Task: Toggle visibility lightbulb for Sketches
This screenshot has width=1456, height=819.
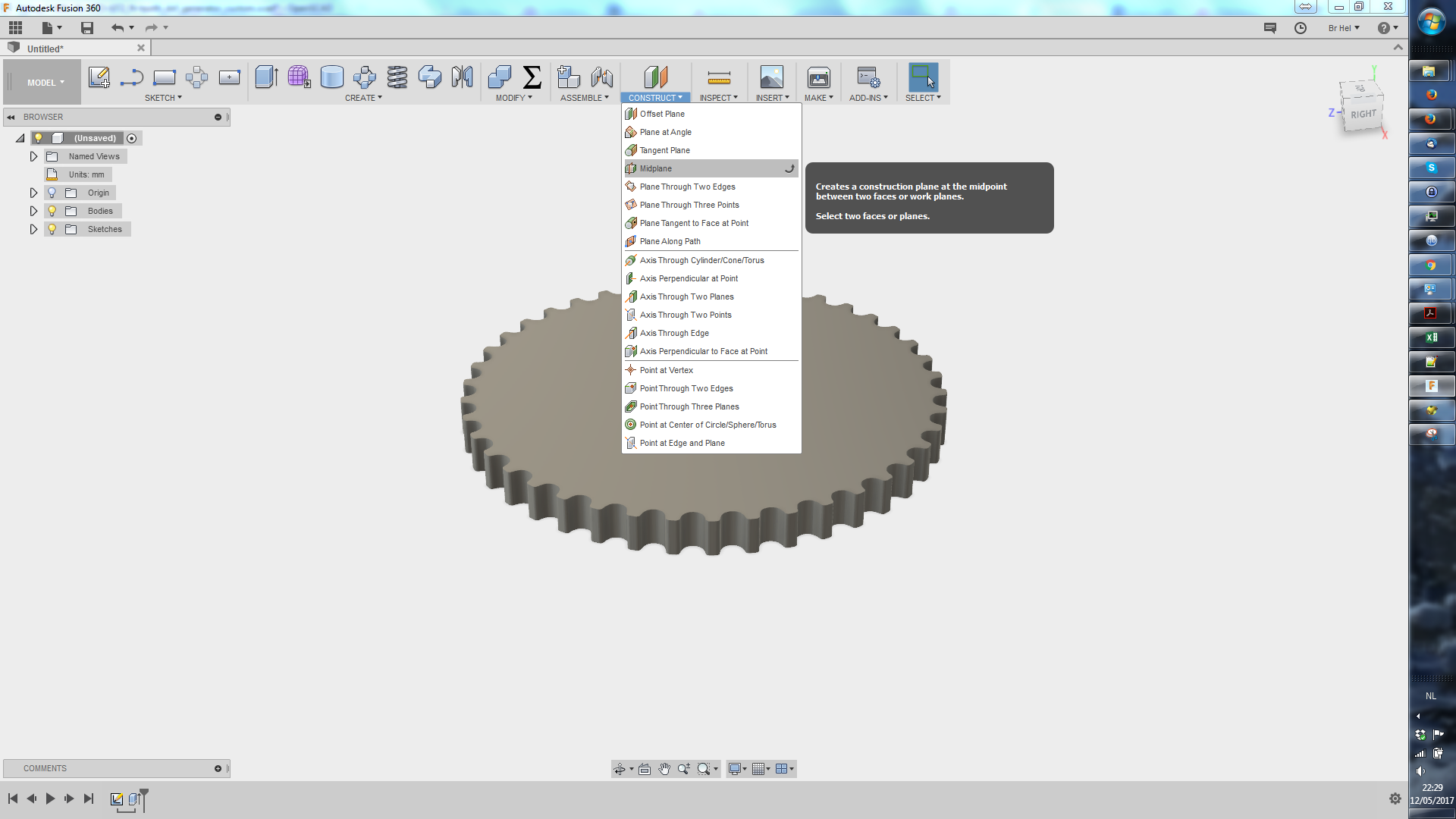Action: pos(52,229)
